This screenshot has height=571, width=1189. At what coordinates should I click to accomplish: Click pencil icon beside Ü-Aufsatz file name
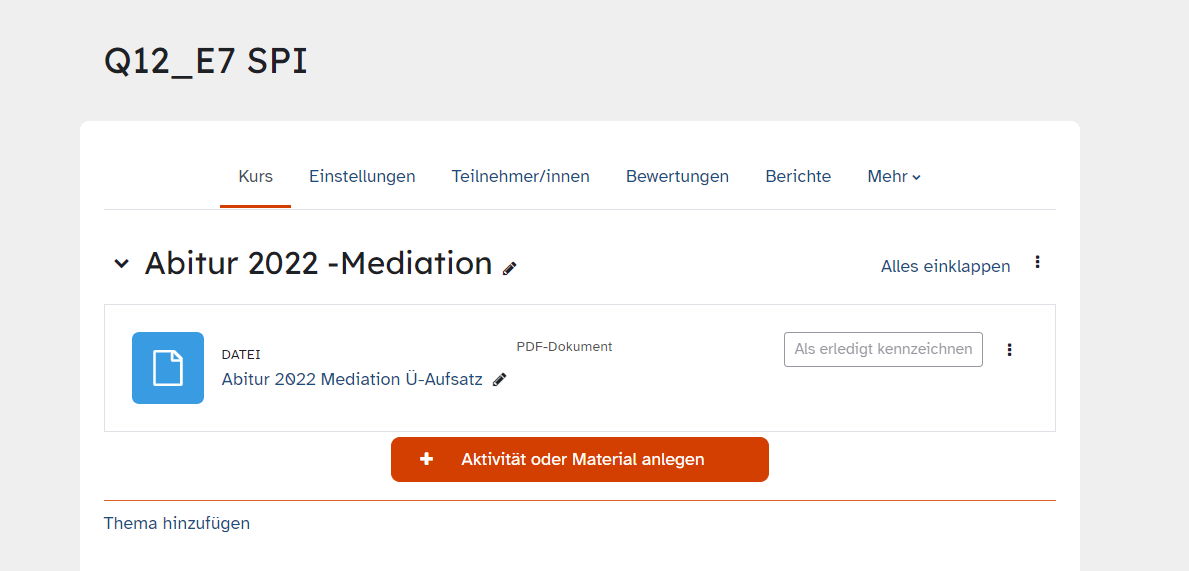(x=500, y=380)
